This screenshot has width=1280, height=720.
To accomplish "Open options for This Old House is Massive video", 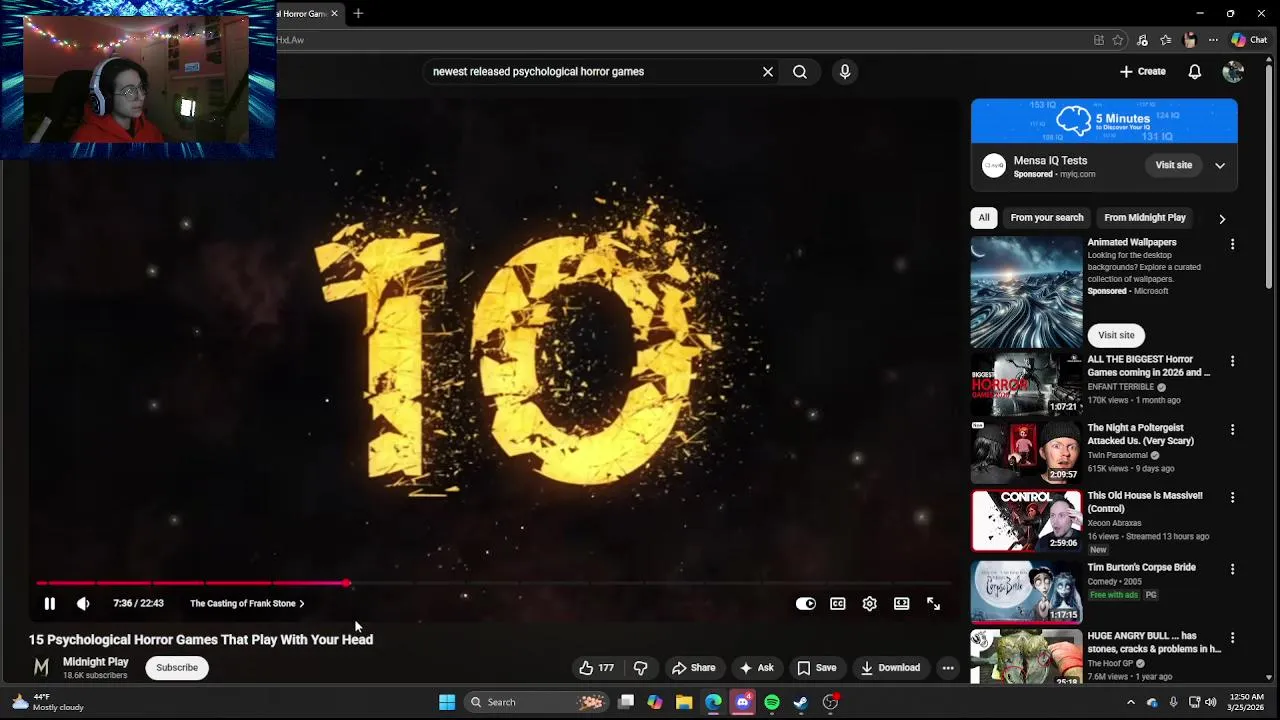I will pos(1232,497).
